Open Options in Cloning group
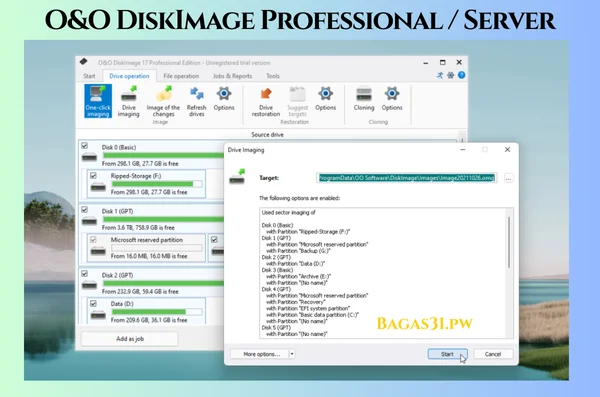The width and height of the screenshot is (600, 397). [392, 99]
